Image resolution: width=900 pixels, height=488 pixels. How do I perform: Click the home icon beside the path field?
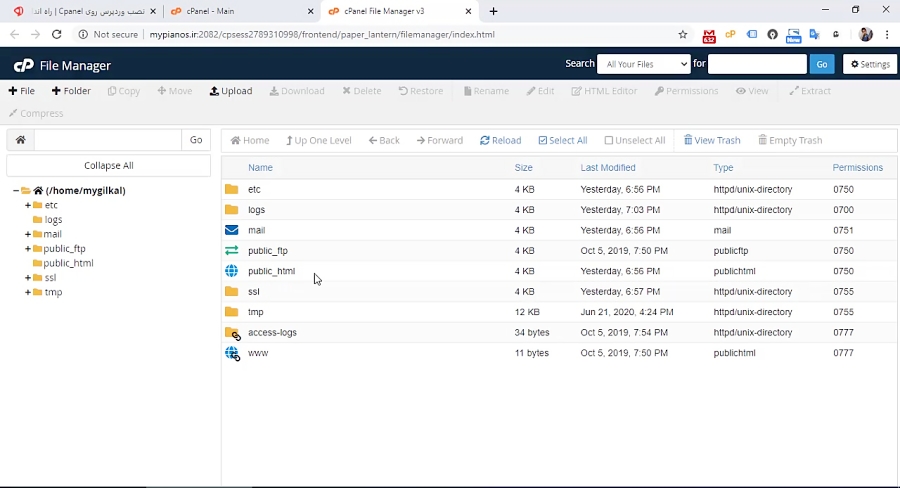point(20,140)
